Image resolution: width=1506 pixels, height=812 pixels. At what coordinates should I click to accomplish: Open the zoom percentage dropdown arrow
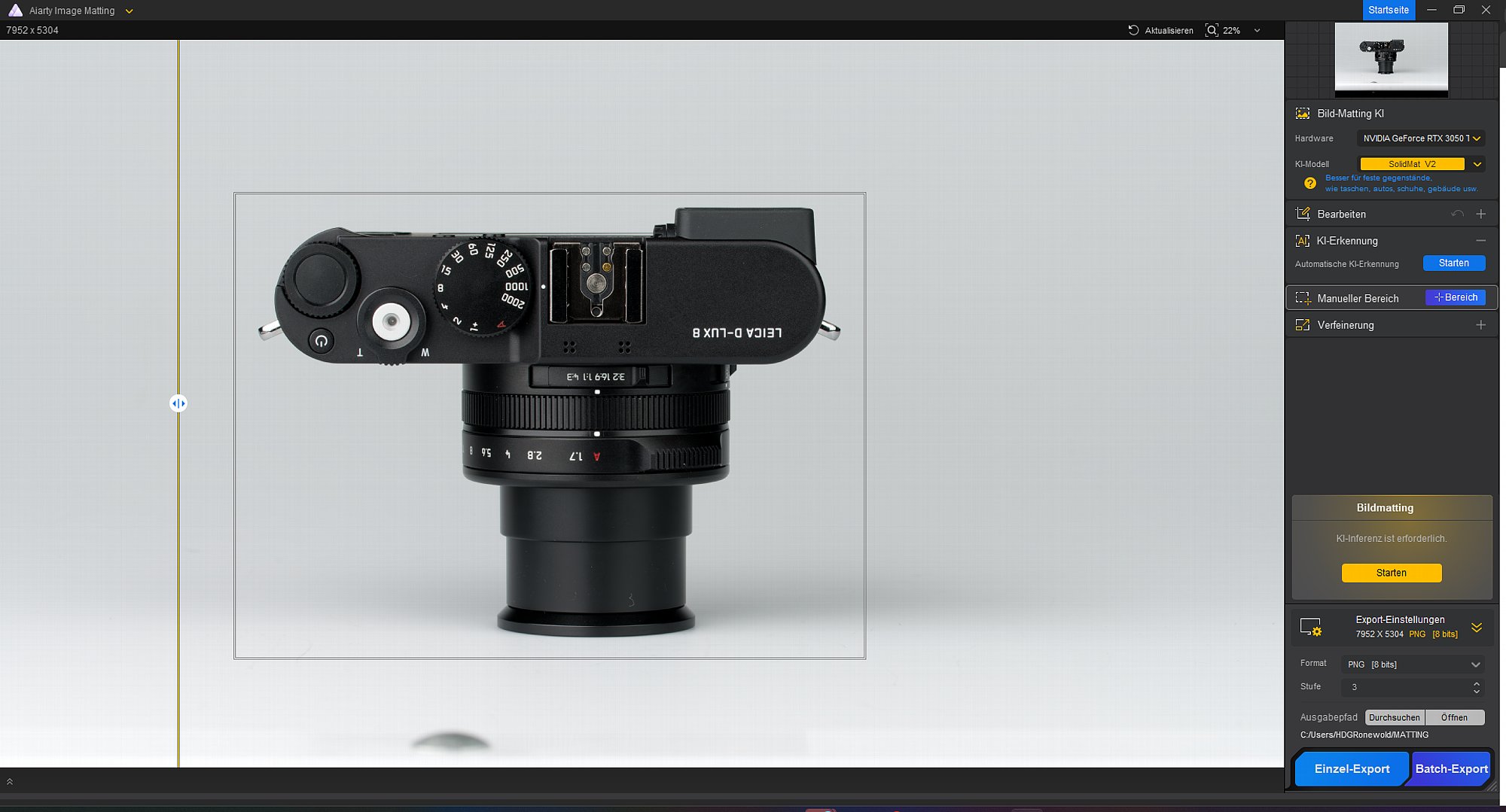click(1257, 31)
